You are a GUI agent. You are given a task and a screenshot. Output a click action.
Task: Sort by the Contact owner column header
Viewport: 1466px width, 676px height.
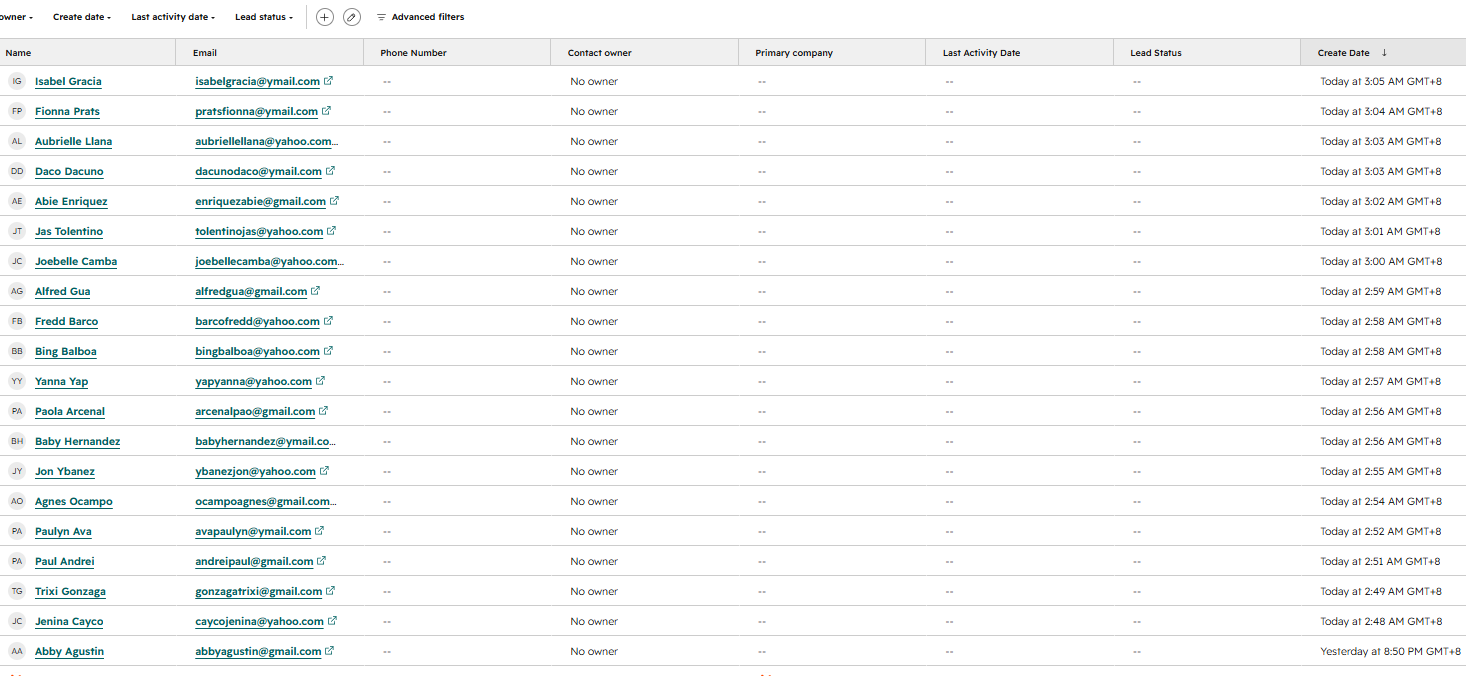pyautogui.click(x=645, y=53)
